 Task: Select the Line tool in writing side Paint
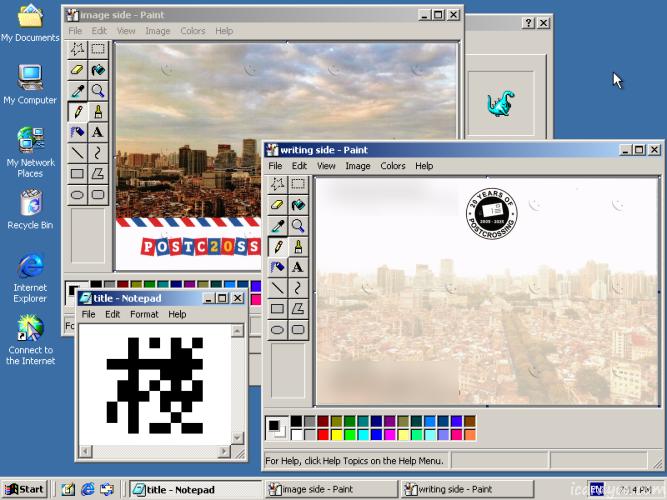[277, 288]
